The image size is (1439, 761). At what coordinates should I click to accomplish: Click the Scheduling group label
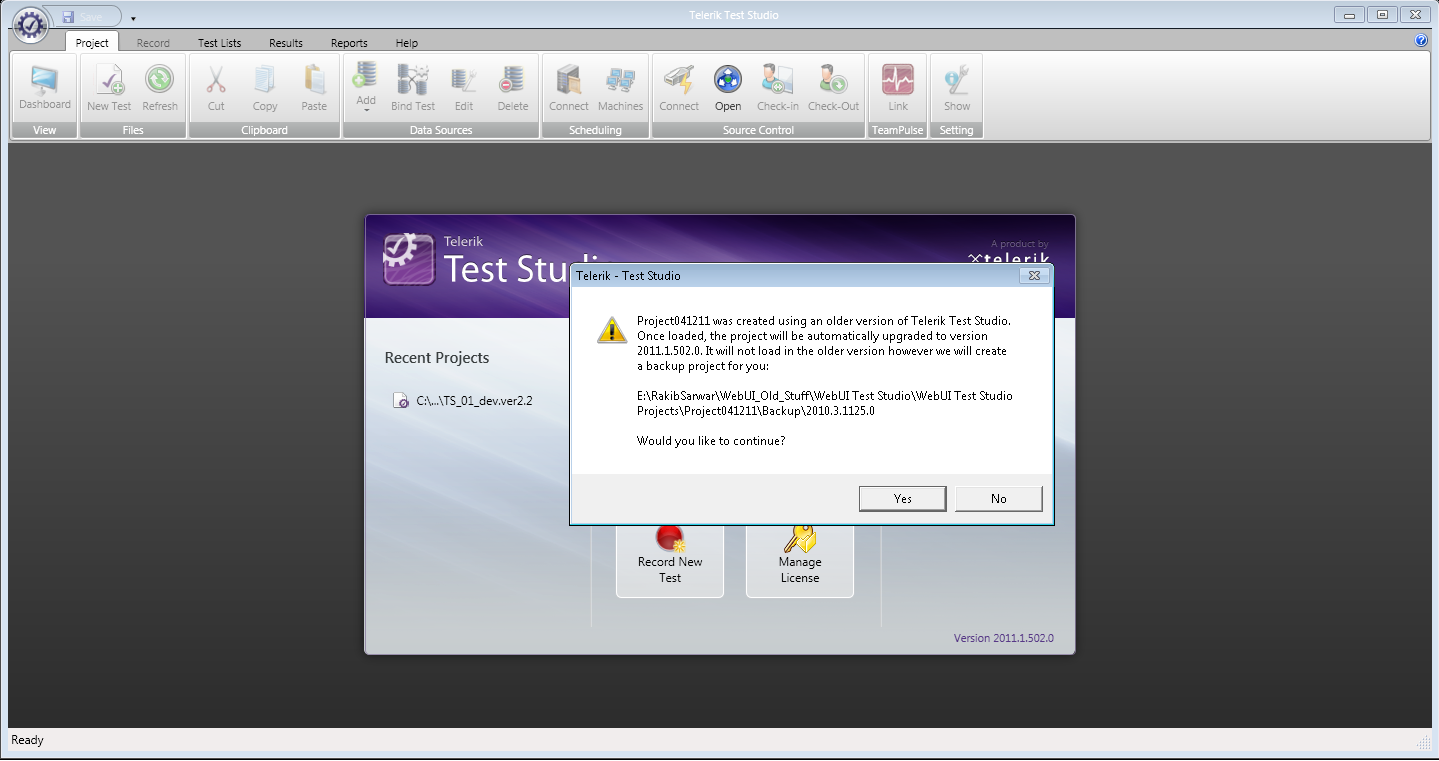pyautogui.click(x=595, y=130)
